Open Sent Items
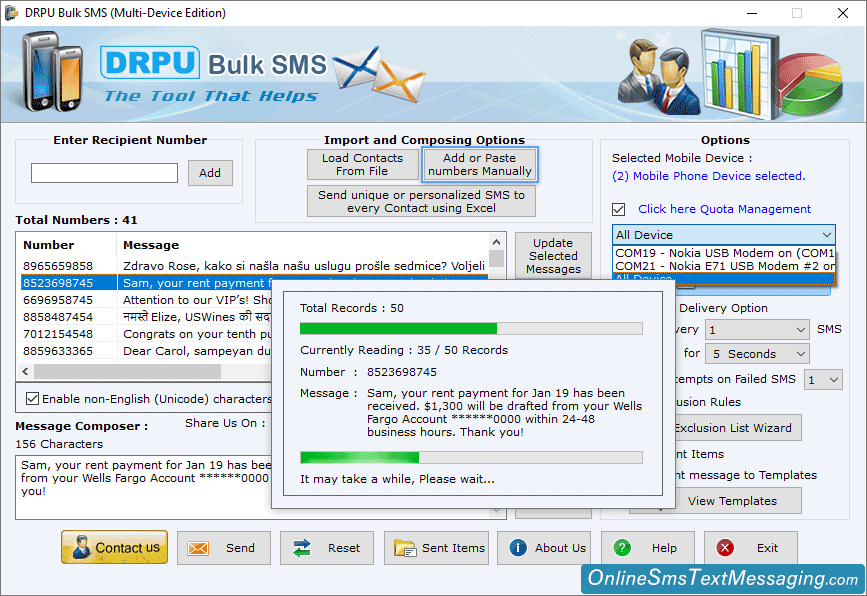 point(436,548)
